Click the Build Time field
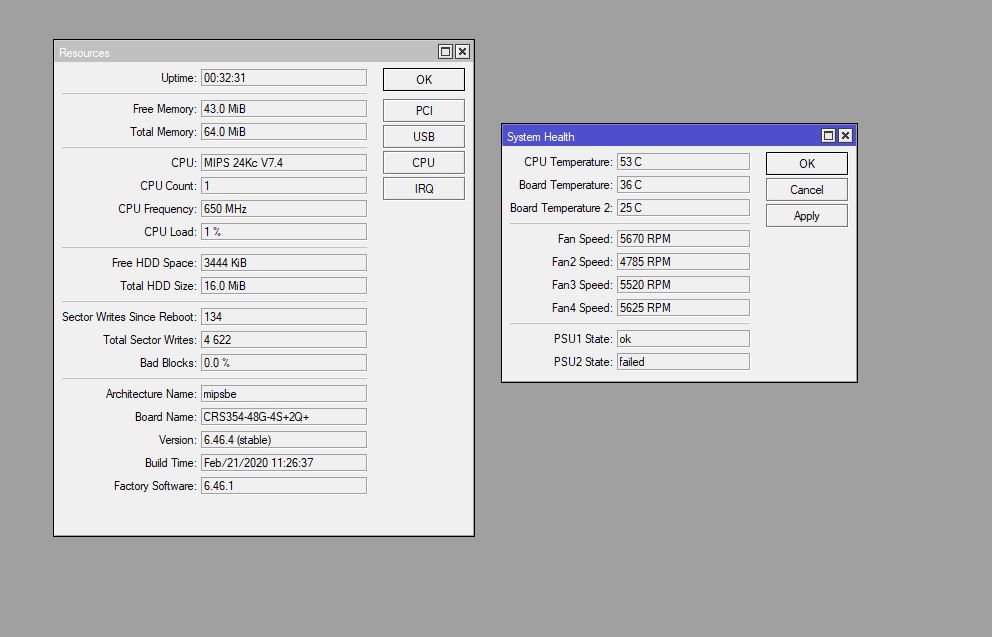The width and height of the screenshot is (992, 637). click(283, 462)
